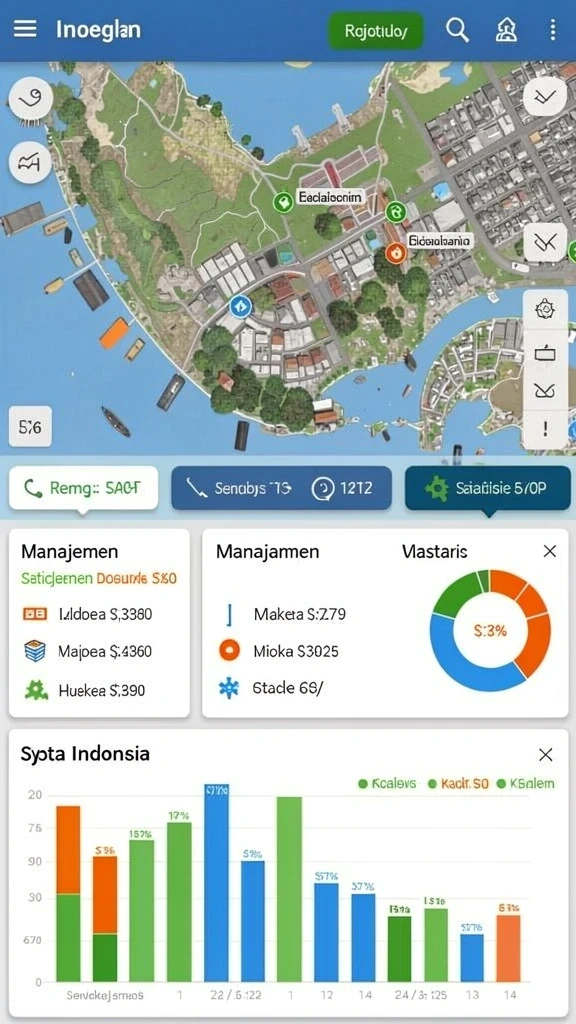Click the tall green bar right of the 5% bar
Viewport: 576px width, 1024px height.
coord(289,889)
